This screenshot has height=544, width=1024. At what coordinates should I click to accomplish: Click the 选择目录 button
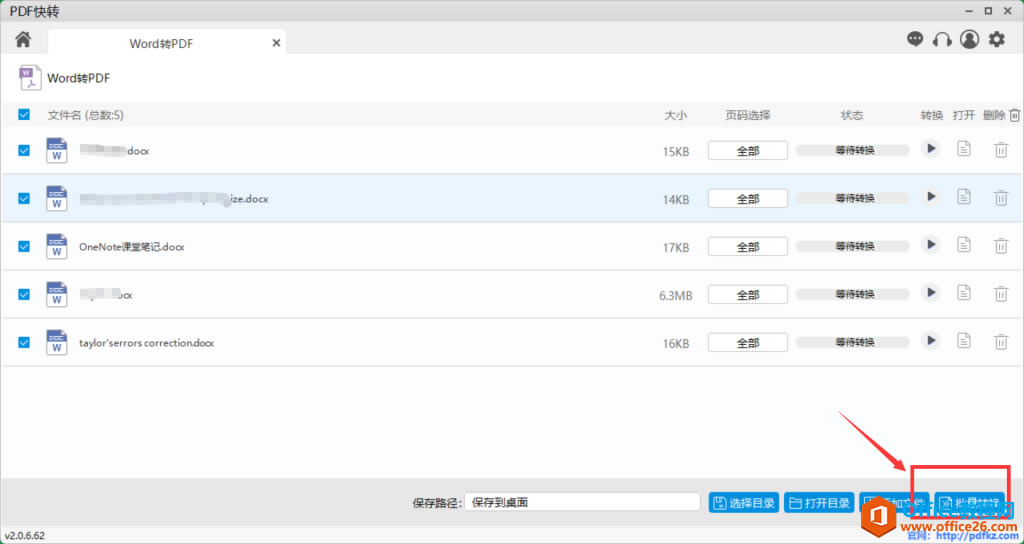click(744, 503)
